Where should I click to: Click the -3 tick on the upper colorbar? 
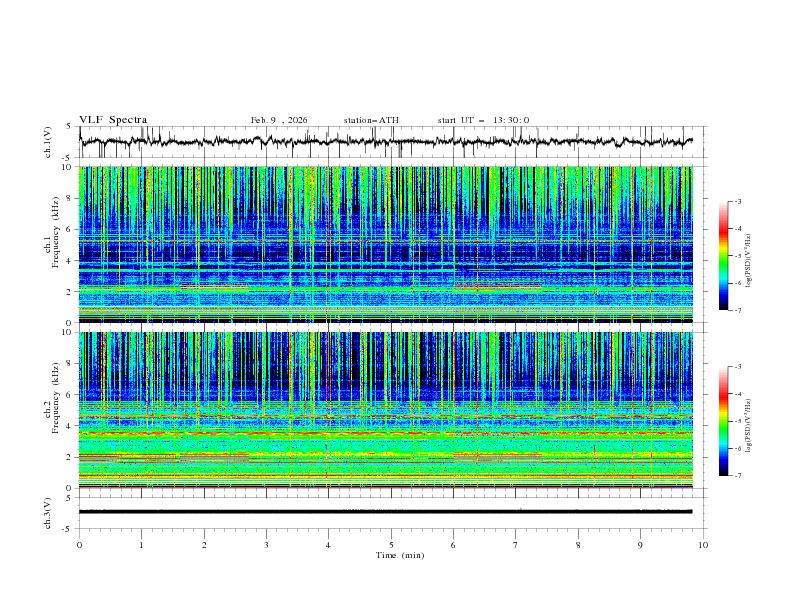[x=737, y=202]
